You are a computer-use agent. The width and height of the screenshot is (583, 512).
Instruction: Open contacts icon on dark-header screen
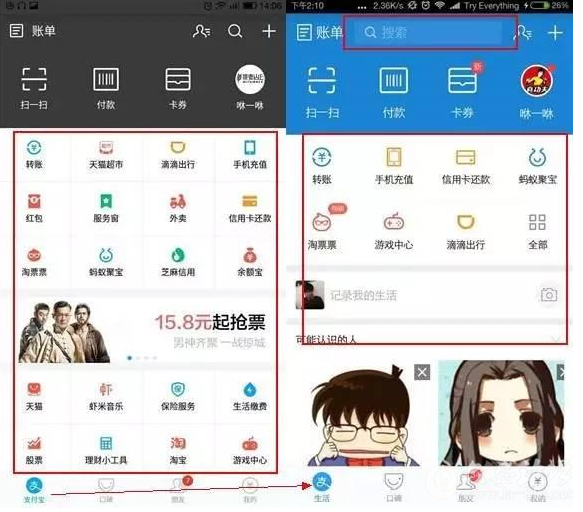[202, 31]
